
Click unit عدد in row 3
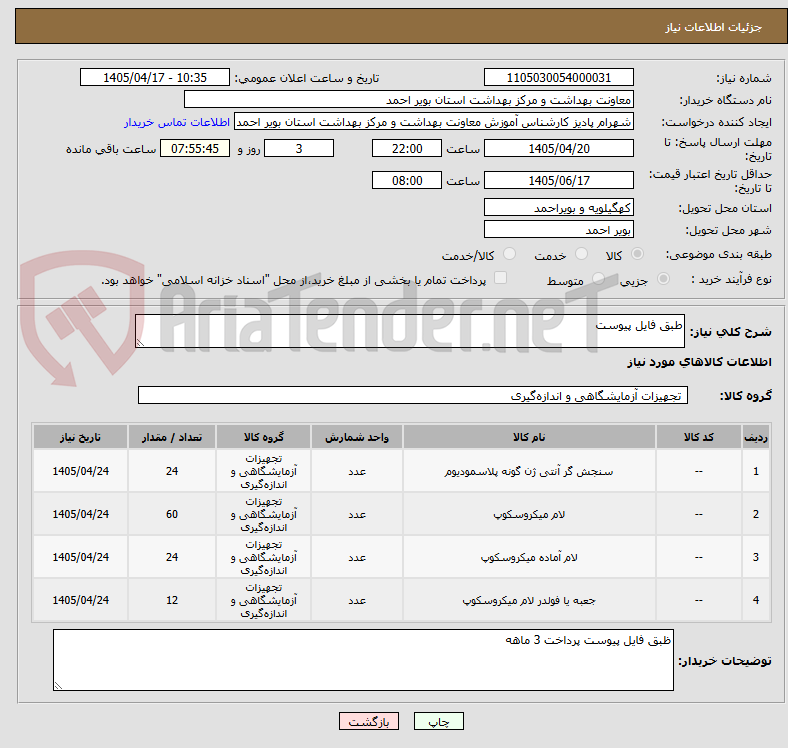coord(357,557)
